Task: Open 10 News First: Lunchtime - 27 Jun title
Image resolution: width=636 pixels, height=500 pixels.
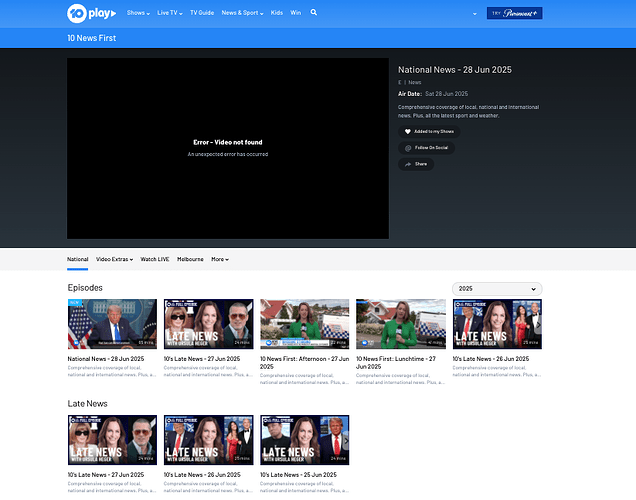Action: coord(396,363)
